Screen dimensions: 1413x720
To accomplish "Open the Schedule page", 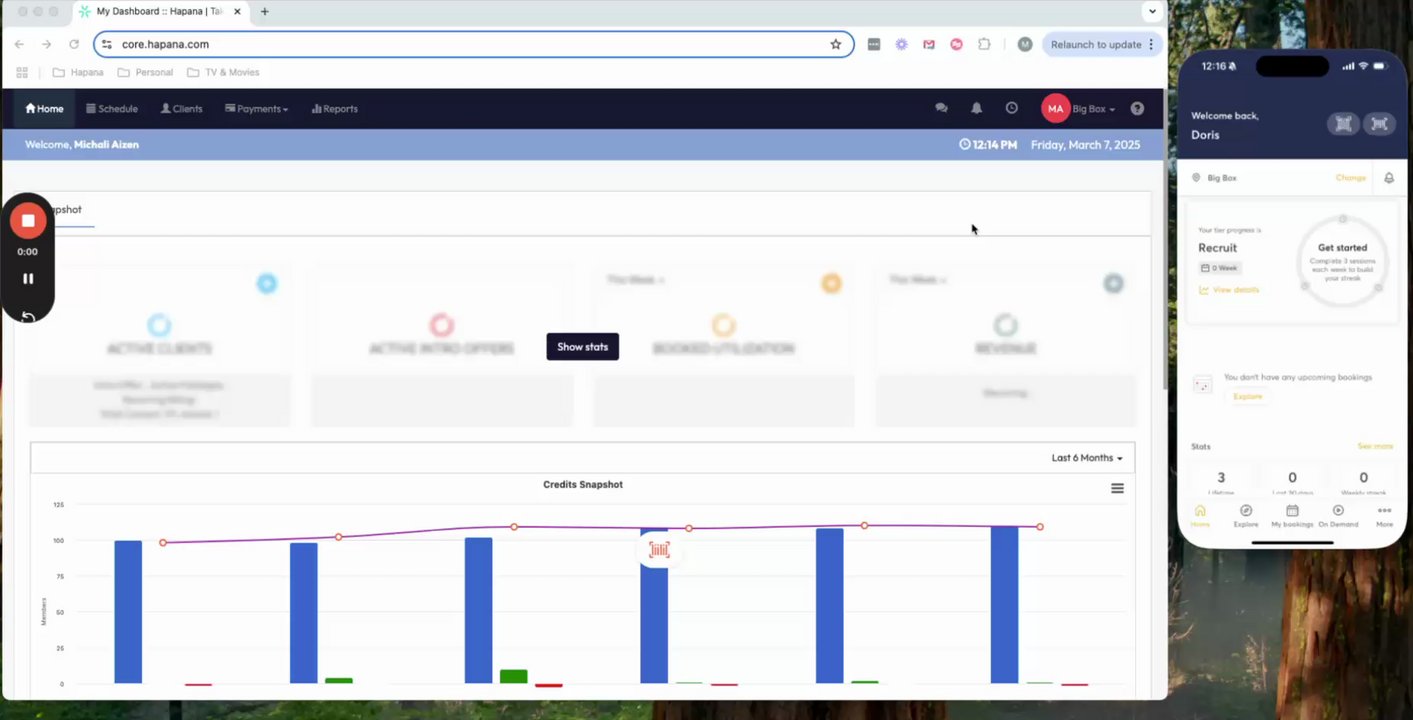I will [x=112, y=109].
